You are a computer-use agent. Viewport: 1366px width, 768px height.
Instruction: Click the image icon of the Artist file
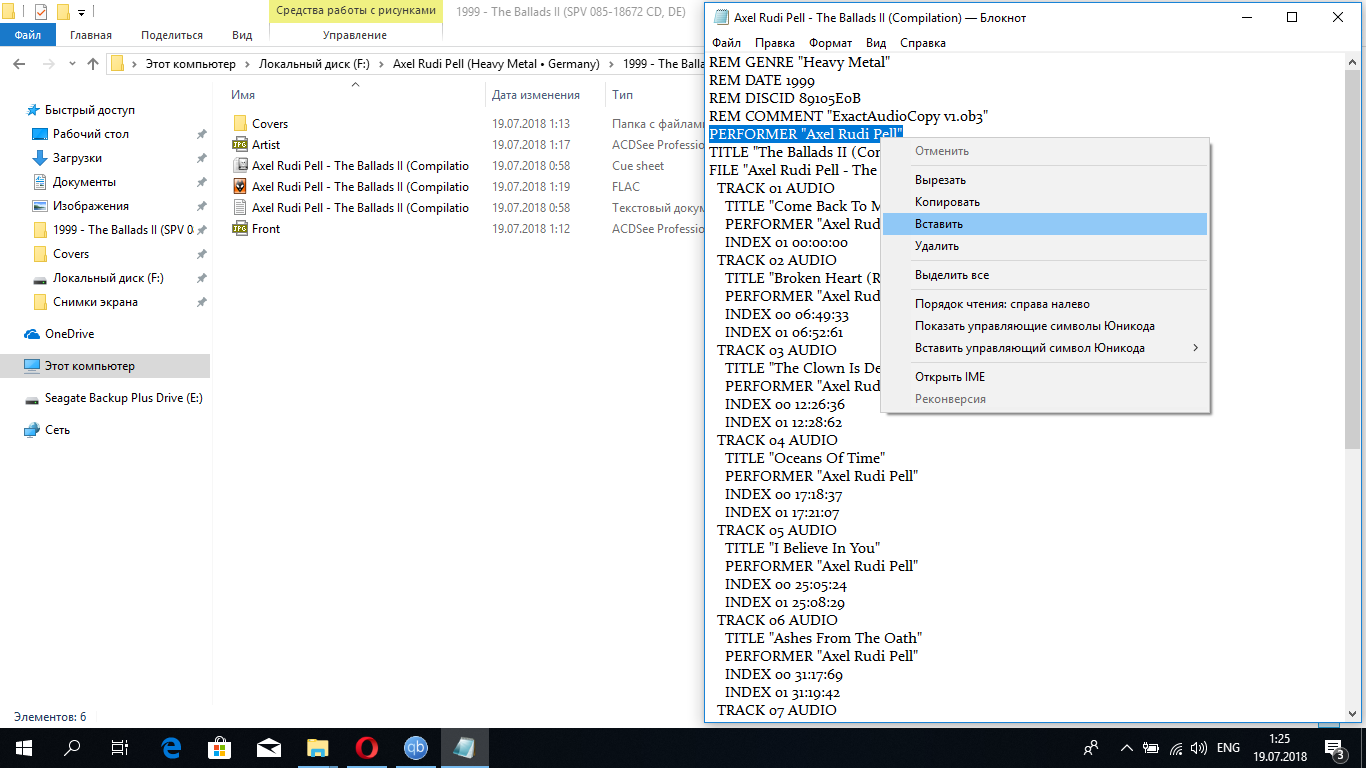point(240,145)
